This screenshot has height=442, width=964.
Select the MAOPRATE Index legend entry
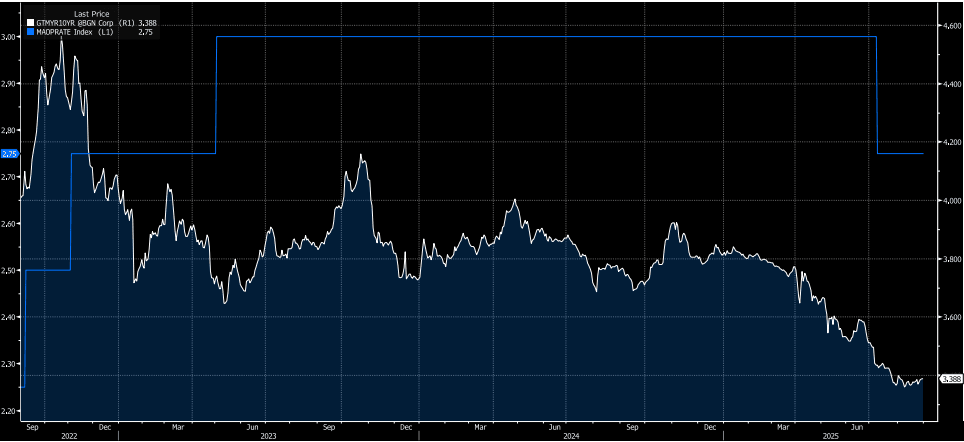67,31
